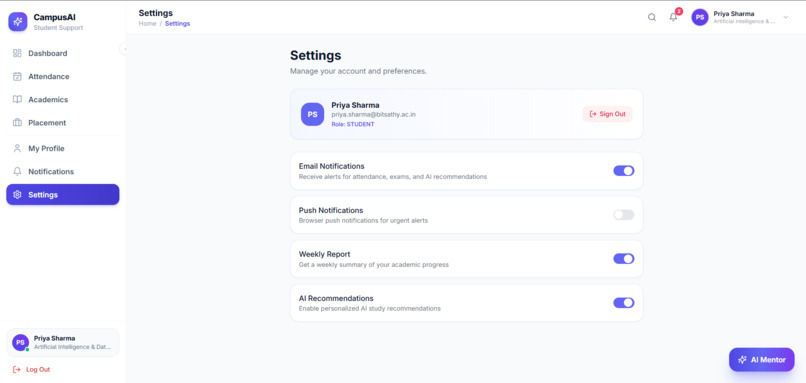Click the sparkle icon on AI Mentor
This screenshot has height=383, width=806.
[x=742, y=360]
